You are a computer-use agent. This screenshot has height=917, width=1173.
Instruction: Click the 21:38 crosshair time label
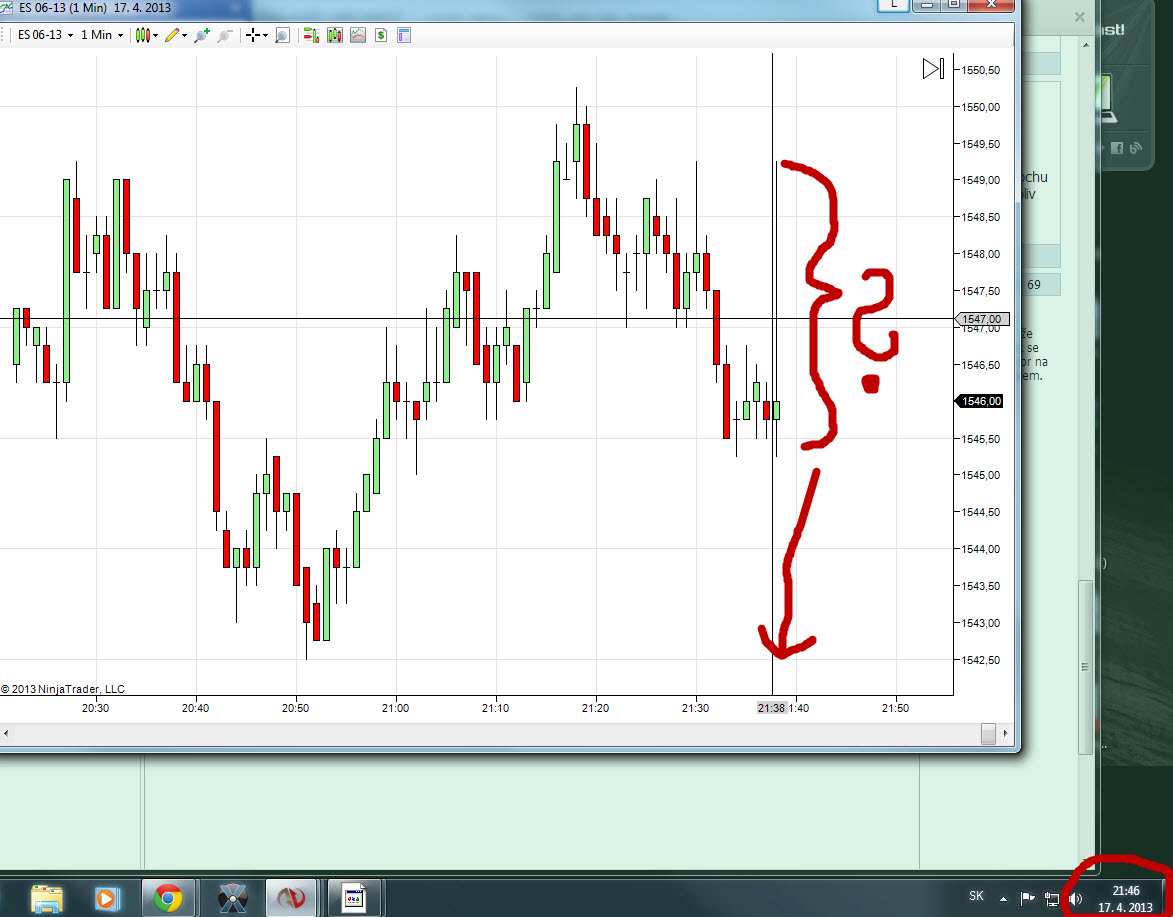[x=771, y=708]
